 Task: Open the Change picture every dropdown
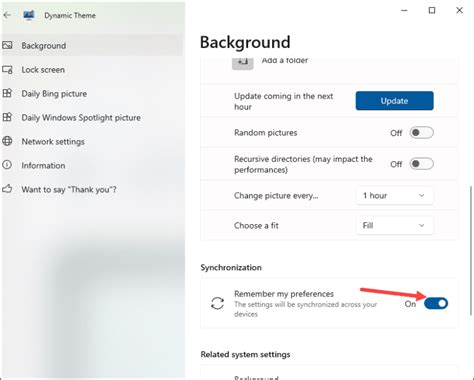(x=394, y=195)
